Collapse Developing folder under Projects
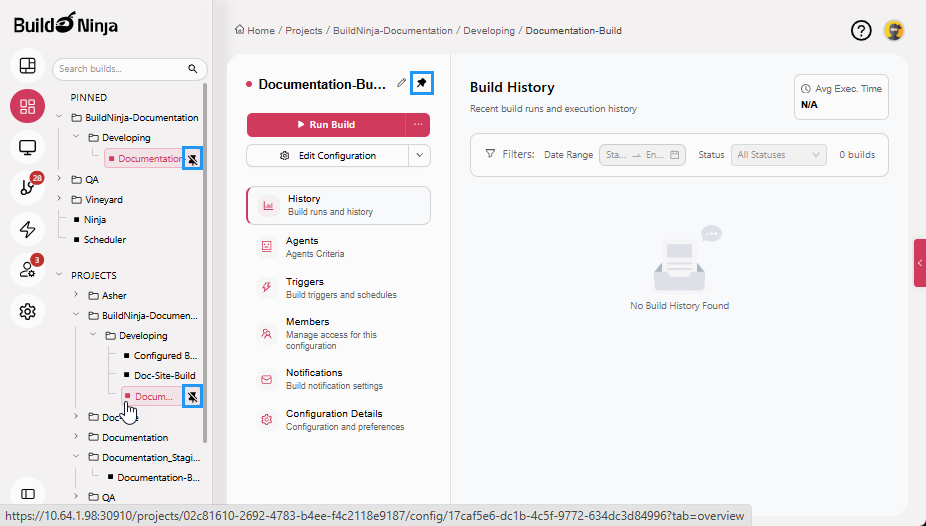Screen dimensions: 926x526 tap(93, 335)
